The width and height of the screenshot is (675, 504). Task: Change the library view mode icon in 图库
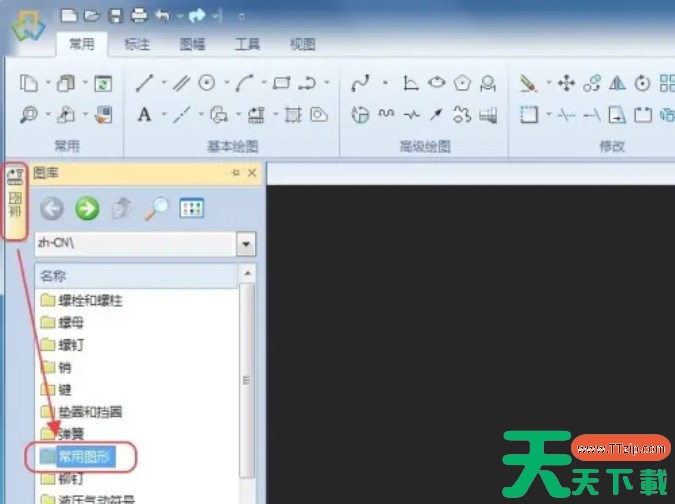(192, 208)
